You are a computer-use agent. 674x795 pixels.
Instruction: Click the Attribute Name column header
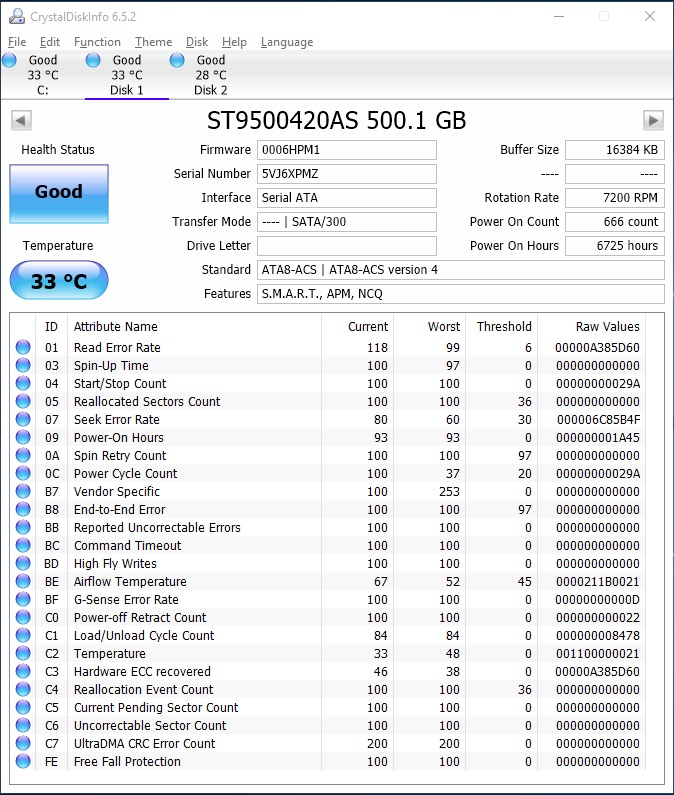click(116, 327)
